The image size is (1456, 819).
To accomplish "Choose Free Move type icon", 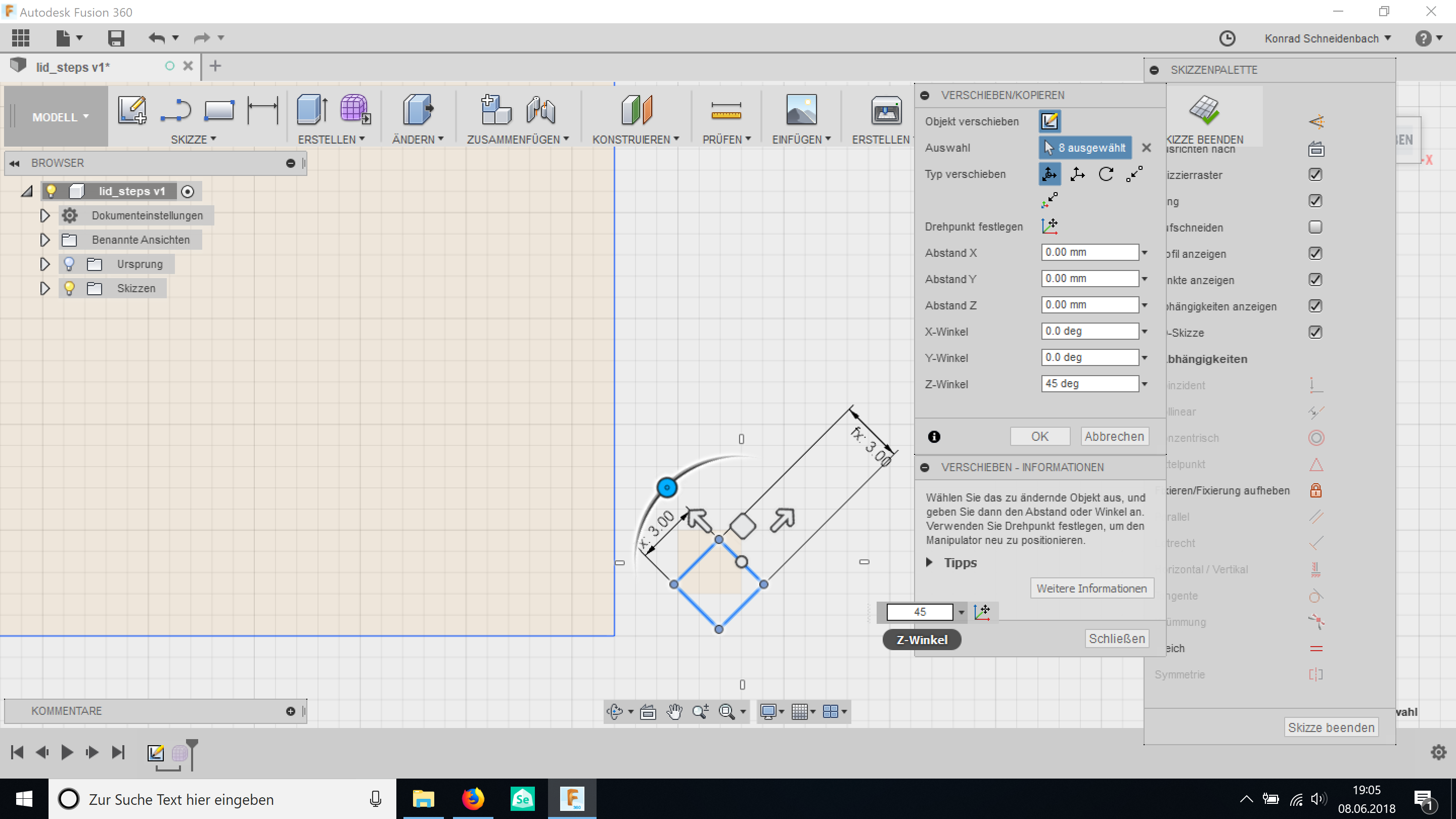I will click(x=1050, y=174).
